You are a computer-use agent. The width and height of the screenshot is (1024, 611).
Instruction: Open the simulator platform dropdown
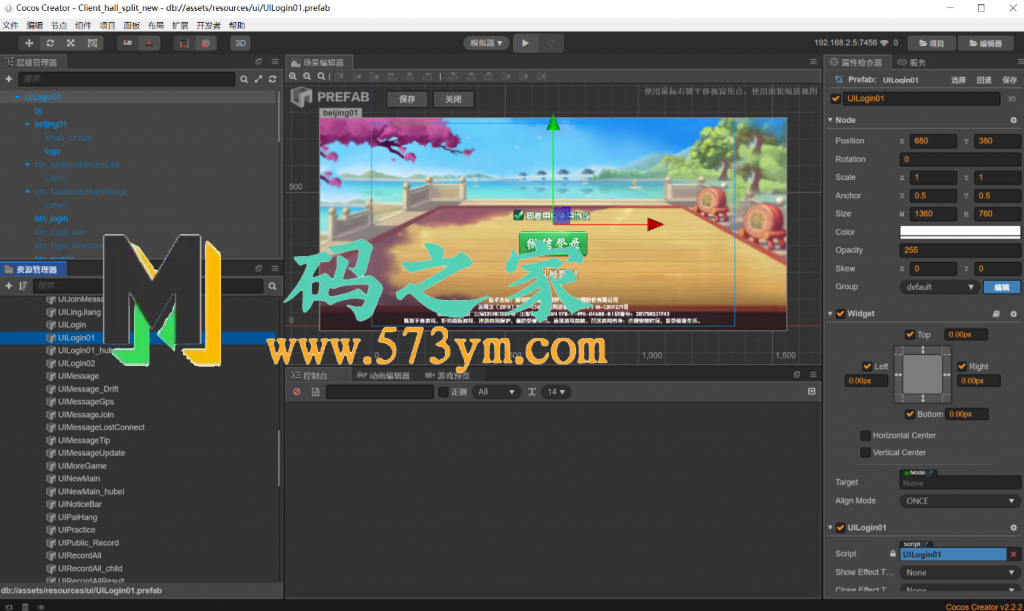pyautogui.click(x=486, y=43)
